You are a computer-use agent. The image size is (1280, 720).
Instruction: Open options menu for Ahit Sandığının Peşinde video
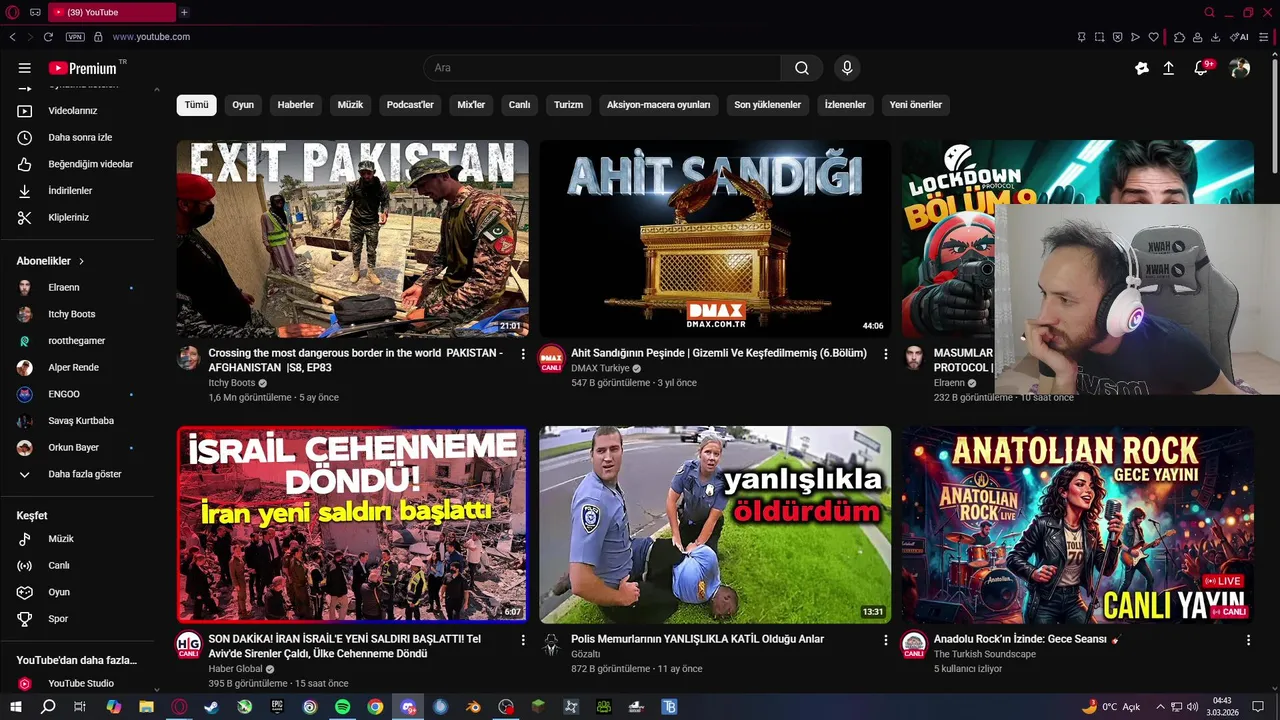pyautogui.click(x=885, y=354)
